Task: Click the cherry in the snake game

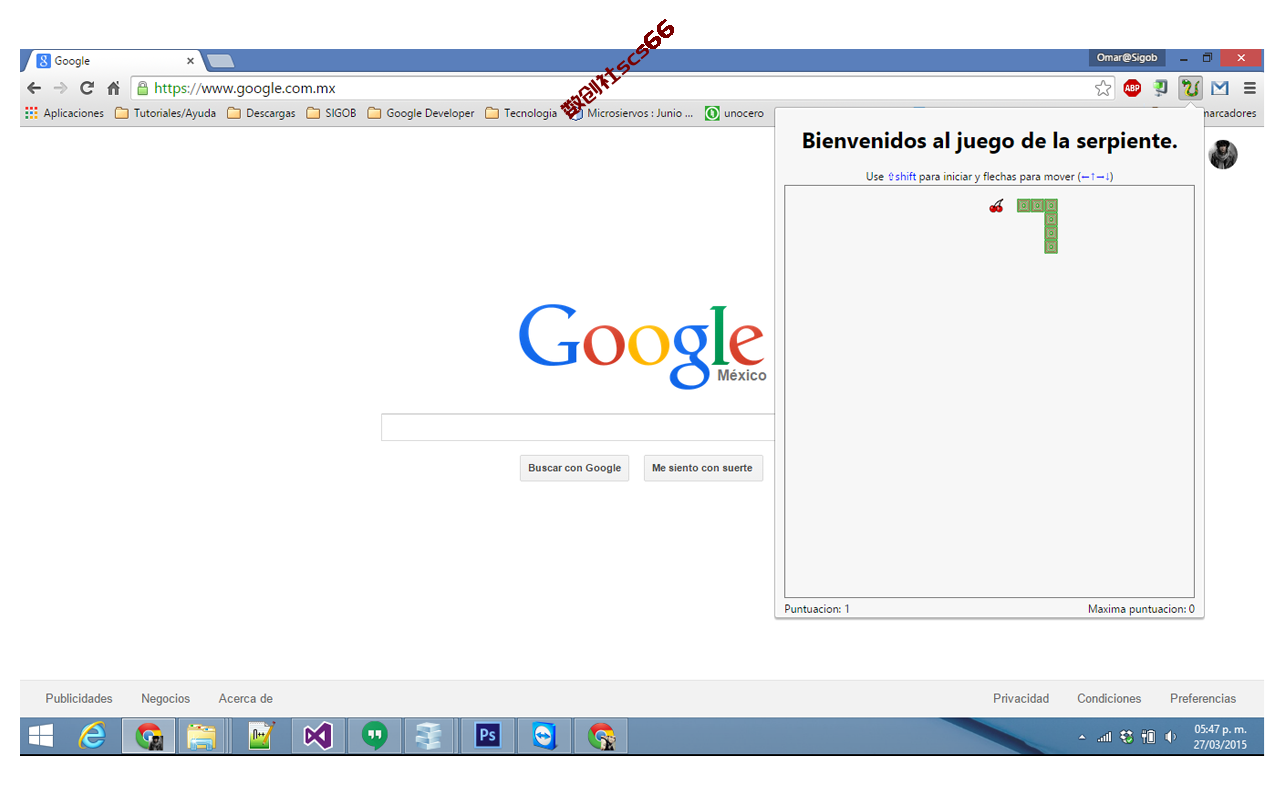Action: [996, 206]
